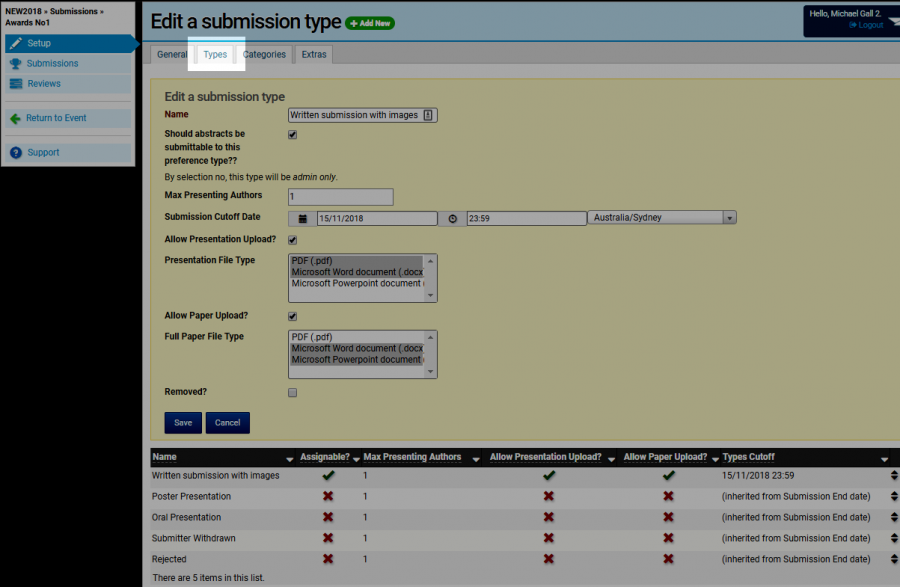Screen dimensions: 900x587
Task: Open the Australia/Sydney timezone dropdown
Action: point(662,218)
